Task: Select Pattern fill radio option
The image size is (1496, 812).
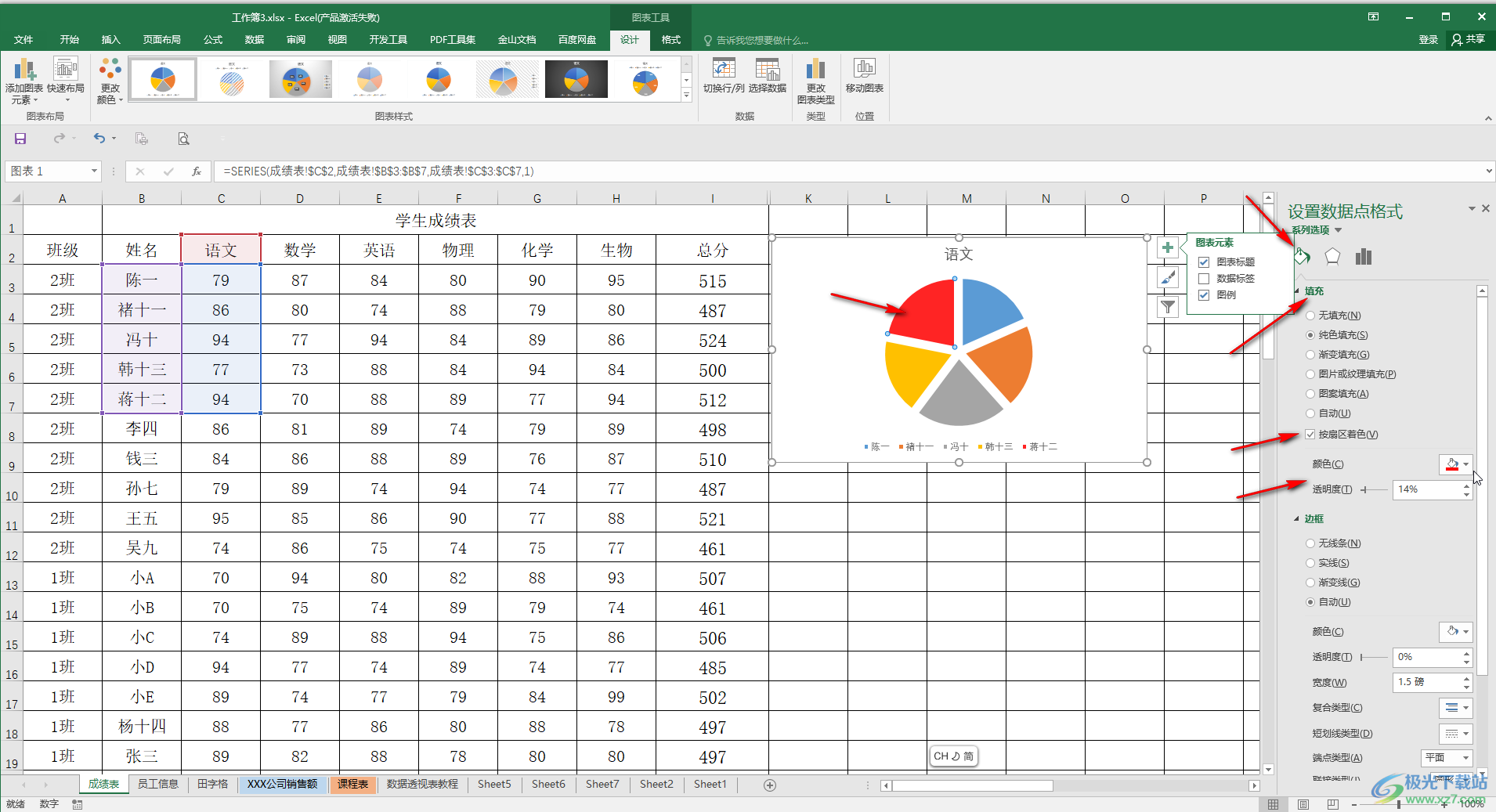Action: 1310,394
